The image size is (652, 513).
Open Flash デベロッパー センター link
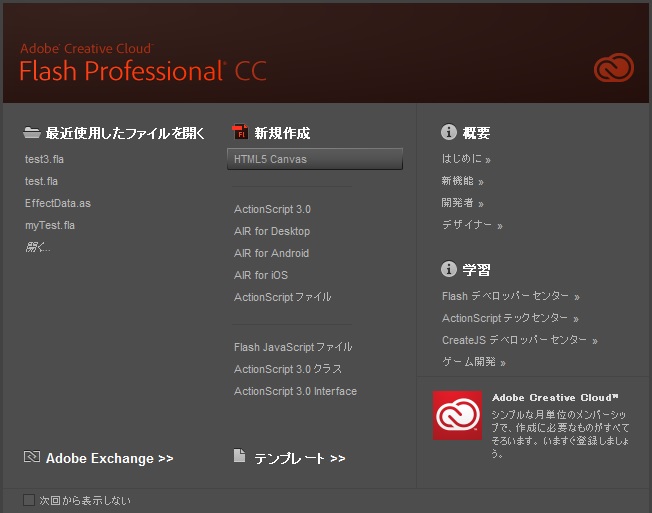click(511, 296)
